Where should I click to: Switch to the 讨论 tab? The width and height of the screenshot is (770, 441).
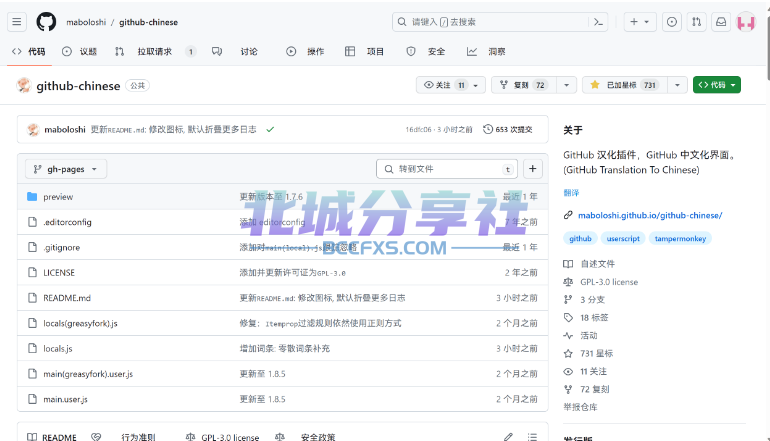tap(235, 52)
